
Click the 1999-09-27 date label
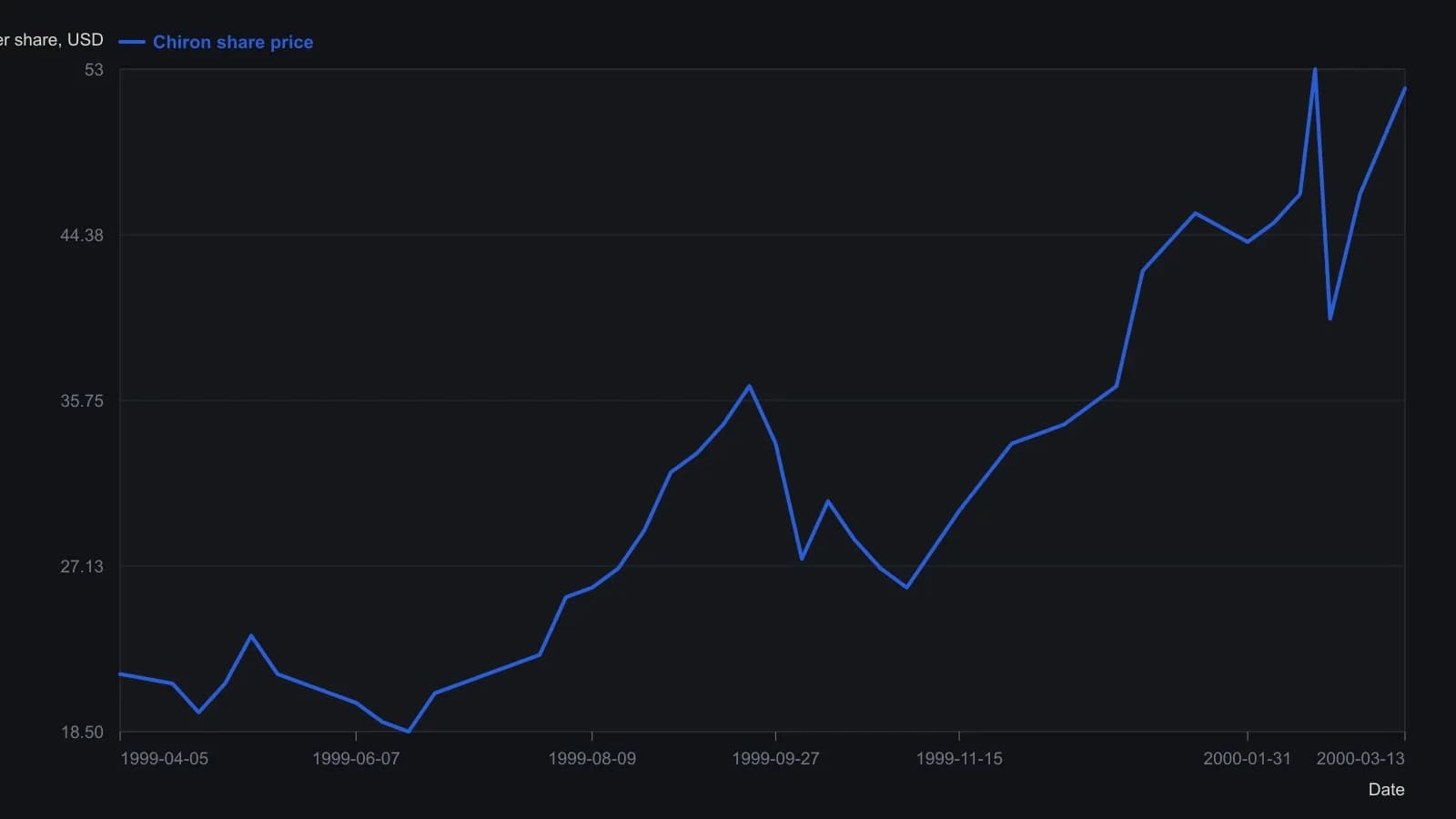(x=775, y=759)
